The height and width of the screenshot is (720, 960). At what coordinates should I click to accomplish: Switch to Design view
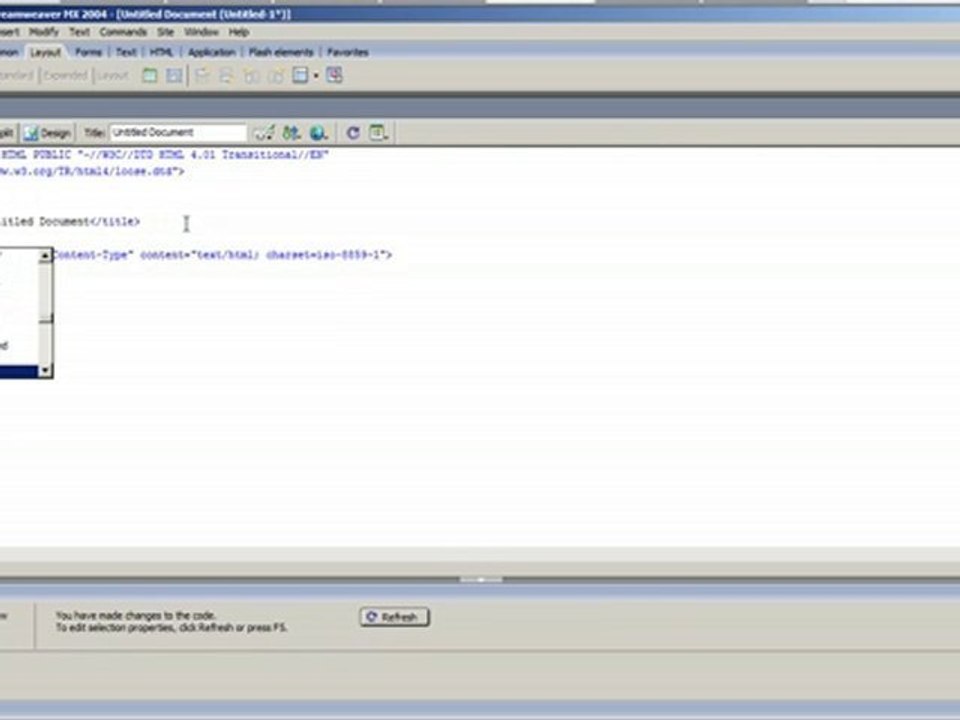pyautogui.click(x=48, y=133)
